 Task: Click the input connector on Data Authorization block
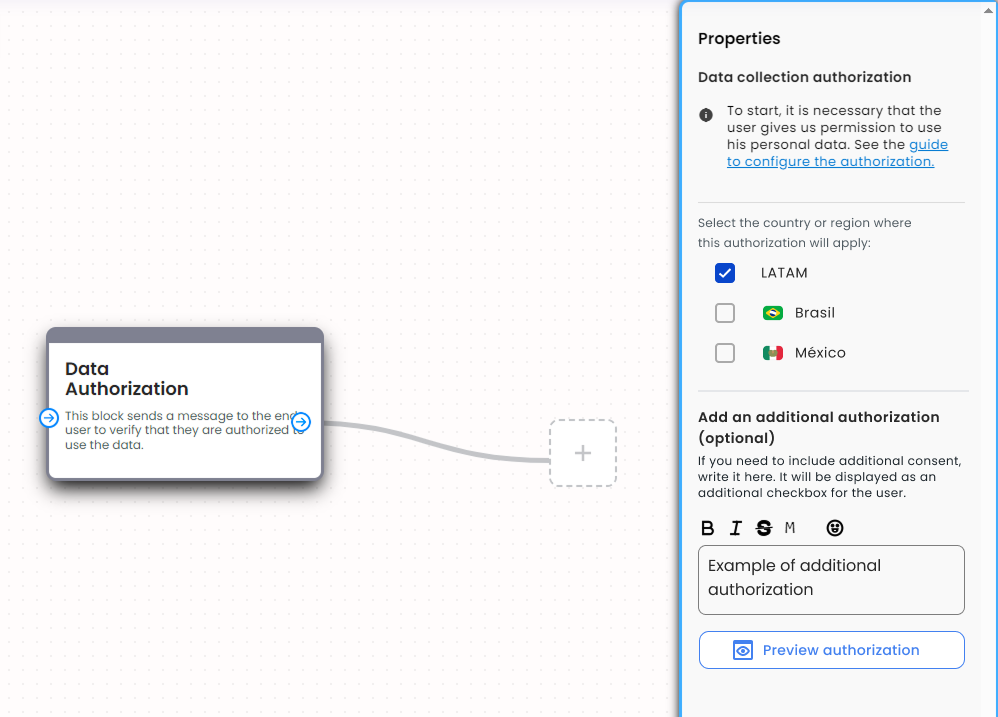(x=49, y=418)
